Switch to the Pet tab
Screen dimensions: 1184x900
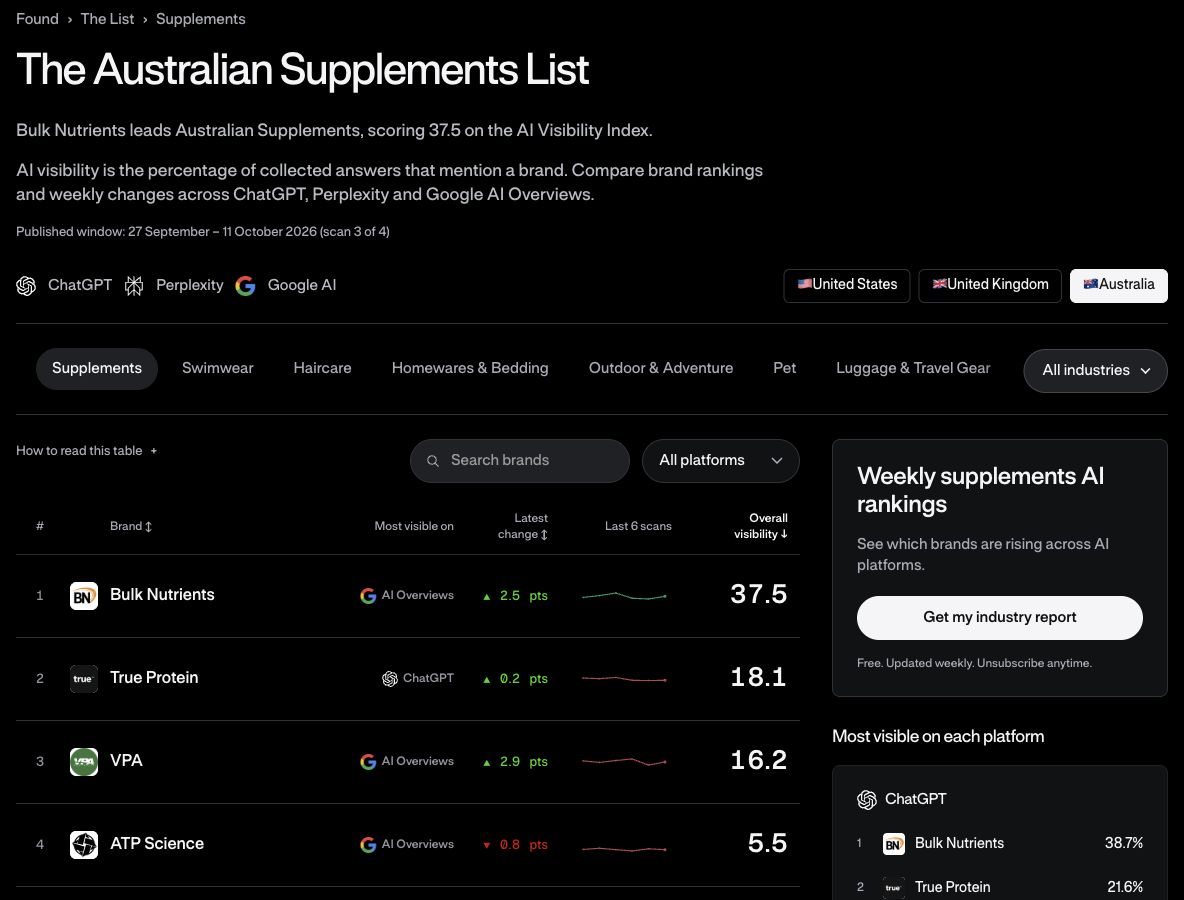[785, 368]
